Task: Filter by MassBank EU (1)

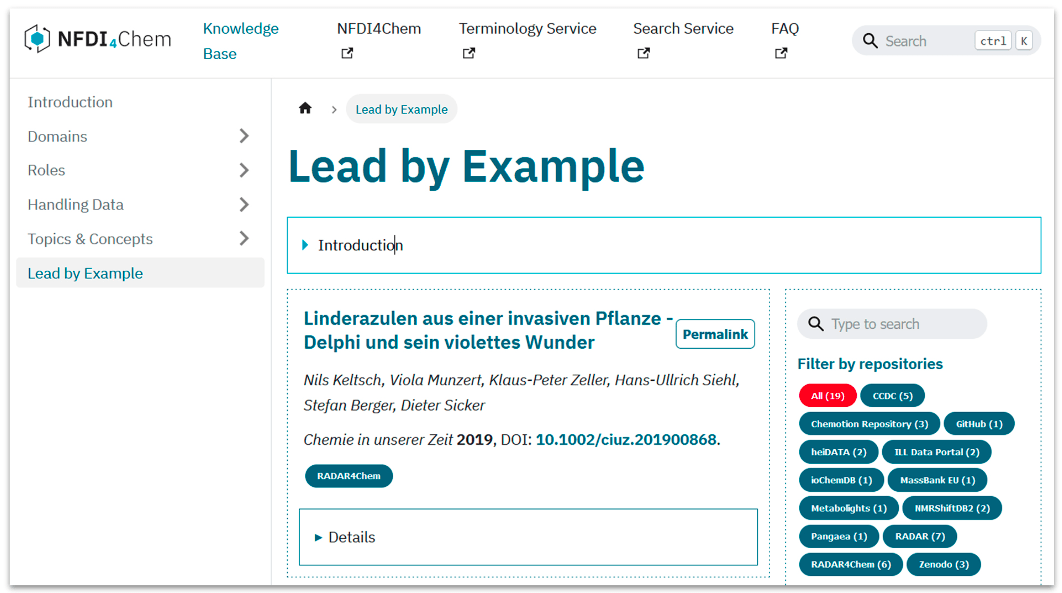Action: coord(937,480)
